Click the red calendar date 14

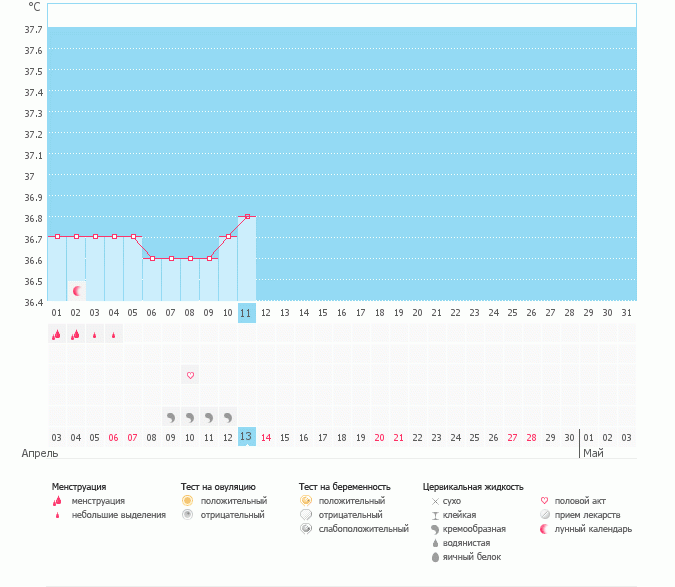point(266,437)
